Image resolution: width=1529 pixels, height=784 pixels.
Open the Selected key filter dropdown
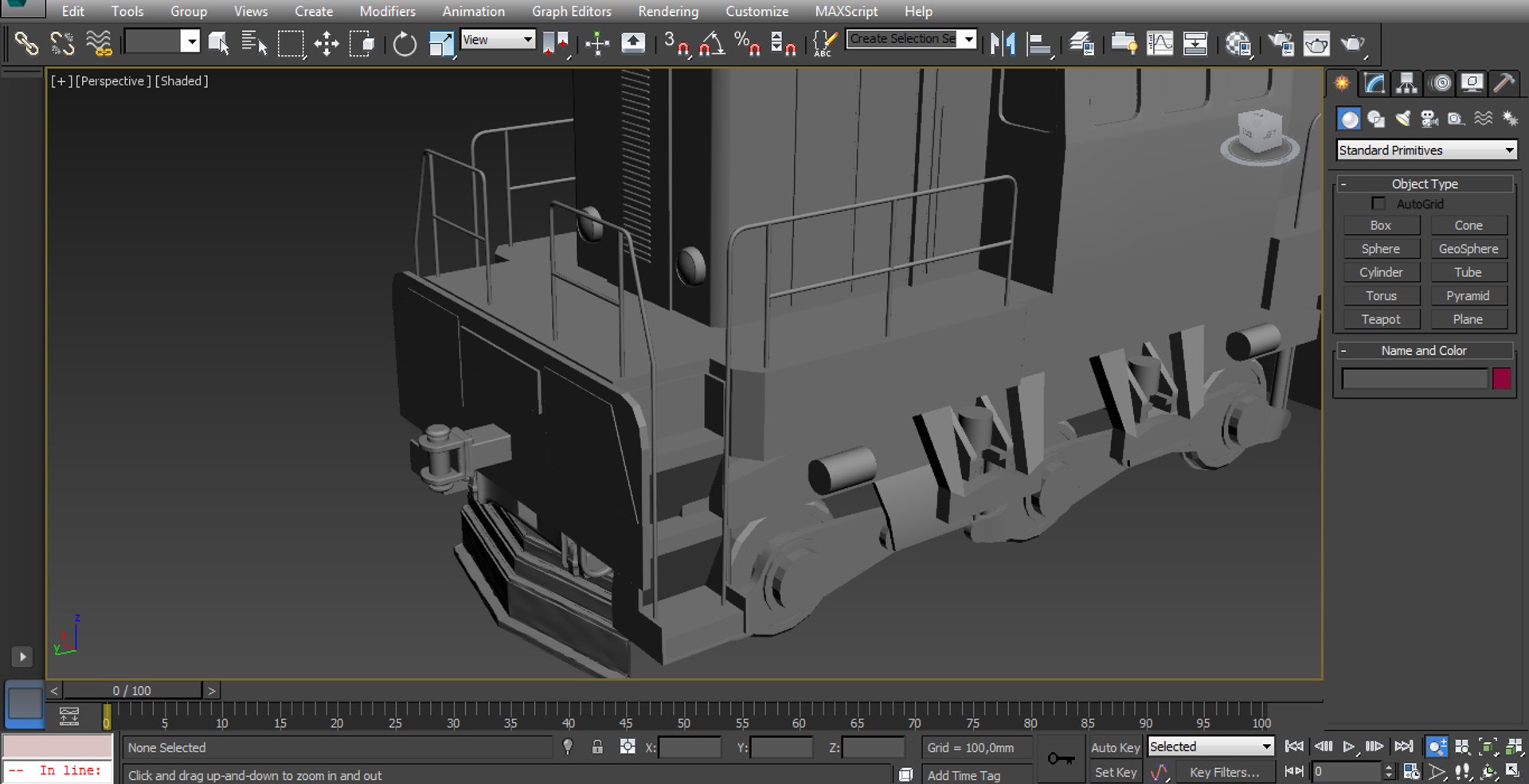(1210, 747)
